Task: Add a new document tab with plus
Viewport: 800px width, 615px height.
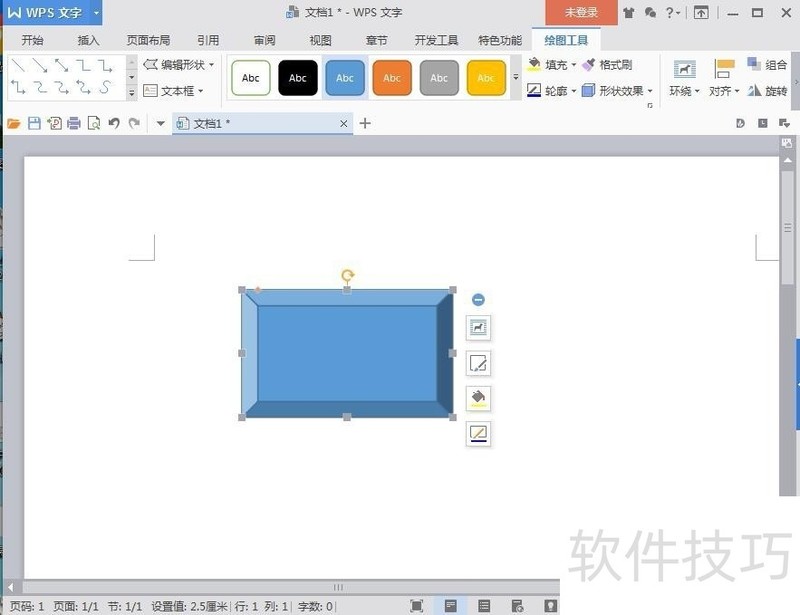Action: point(365,124)
